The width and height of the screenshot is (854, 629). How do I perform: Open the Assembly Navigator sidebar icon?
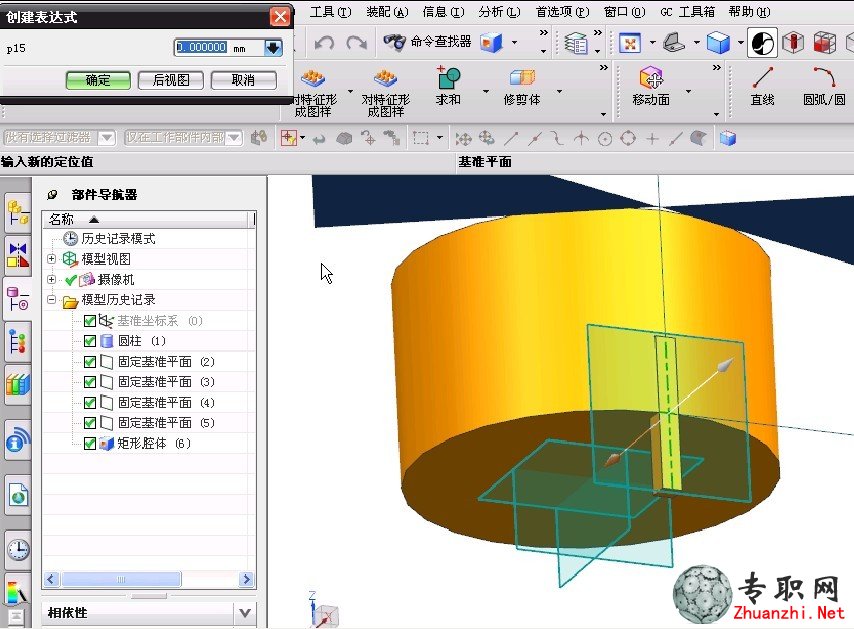coord(18,212)
